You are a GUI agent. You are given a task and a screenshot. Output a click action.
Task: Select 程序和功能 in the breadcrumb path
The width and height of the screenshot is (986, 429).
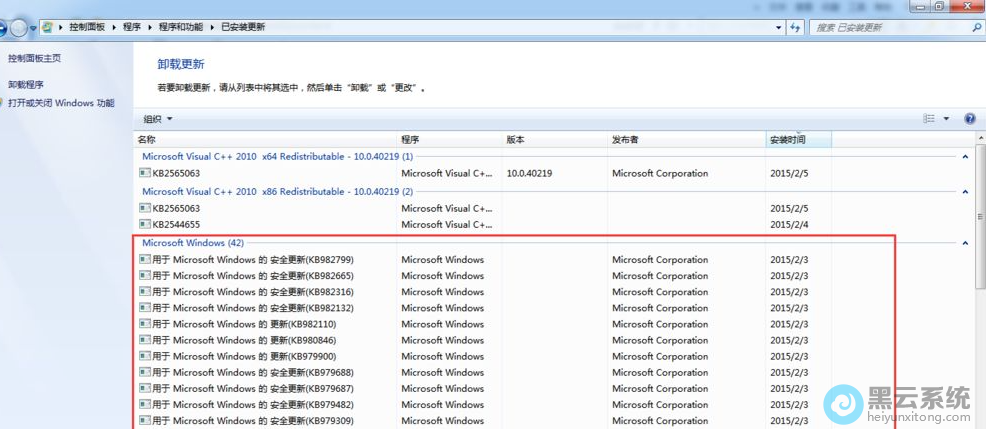pyautogui.click(x=182, y=27)
